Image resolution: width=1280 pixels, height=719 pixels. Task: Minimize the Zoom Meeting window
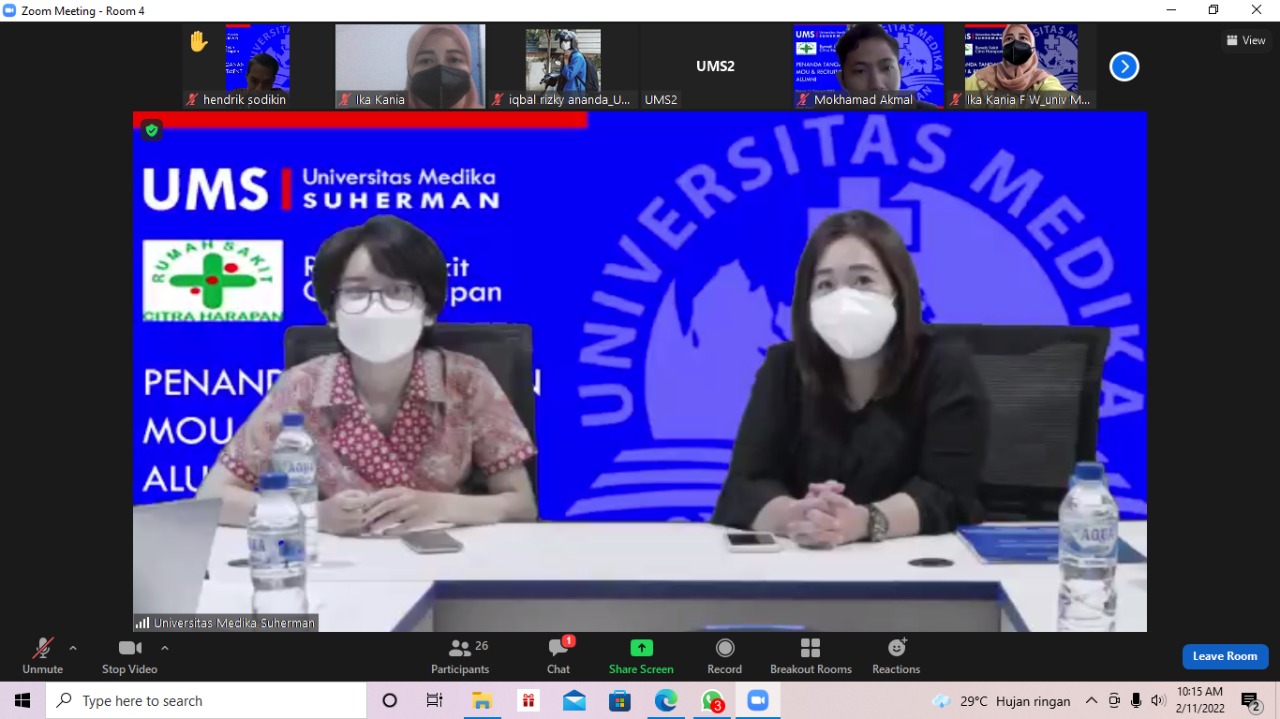[x=1171, y=10]
